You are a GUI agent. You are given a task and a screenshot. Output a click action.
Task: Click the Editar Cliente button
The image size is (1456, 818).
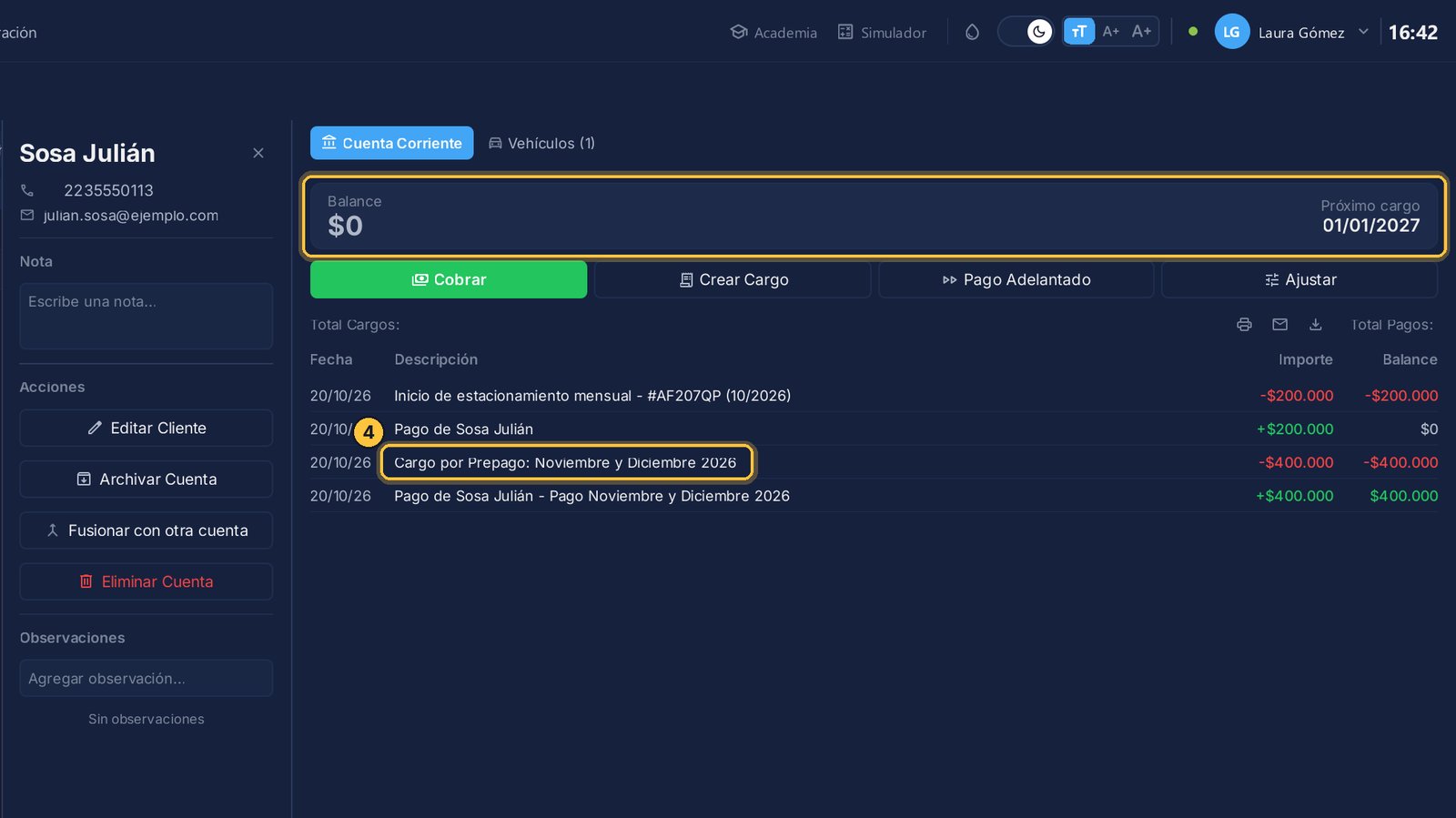point(147,428)
